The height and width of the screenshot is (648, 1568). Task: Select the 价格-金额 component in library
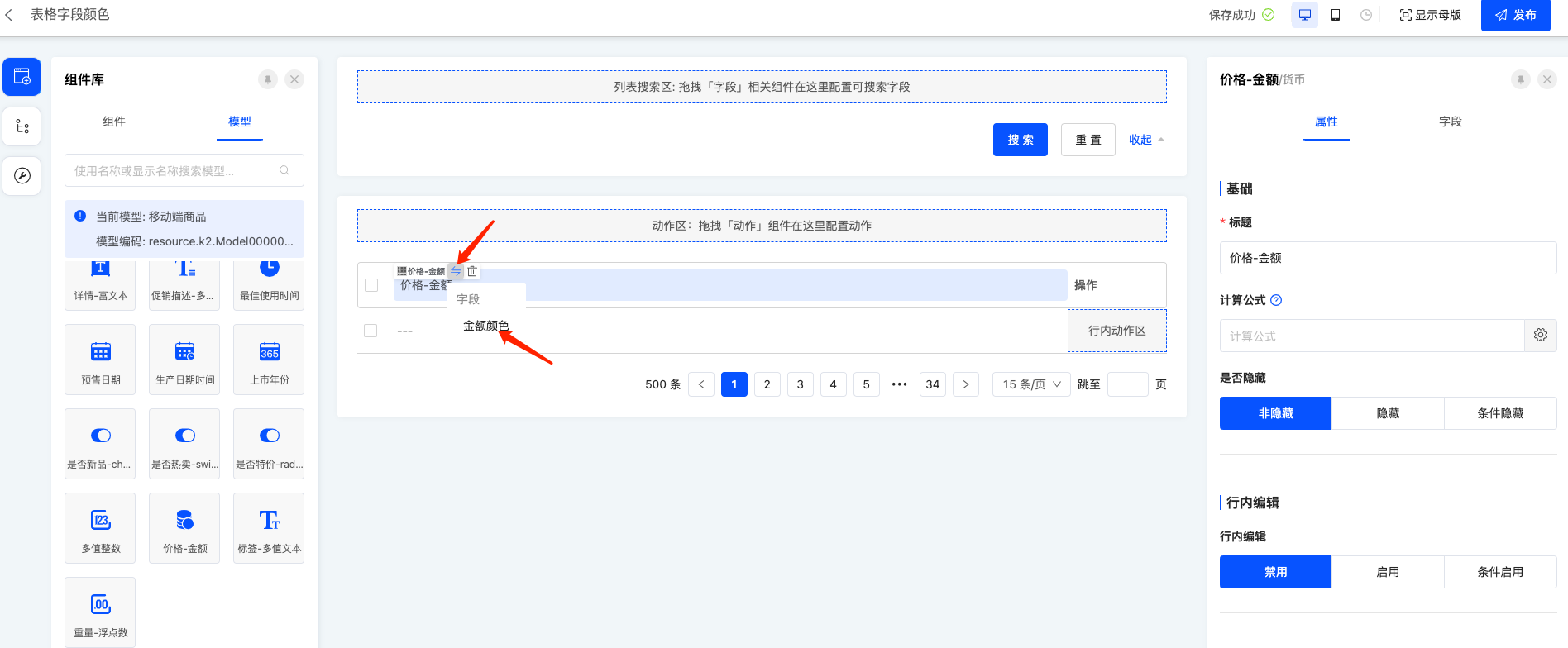[x=184, y=528]
